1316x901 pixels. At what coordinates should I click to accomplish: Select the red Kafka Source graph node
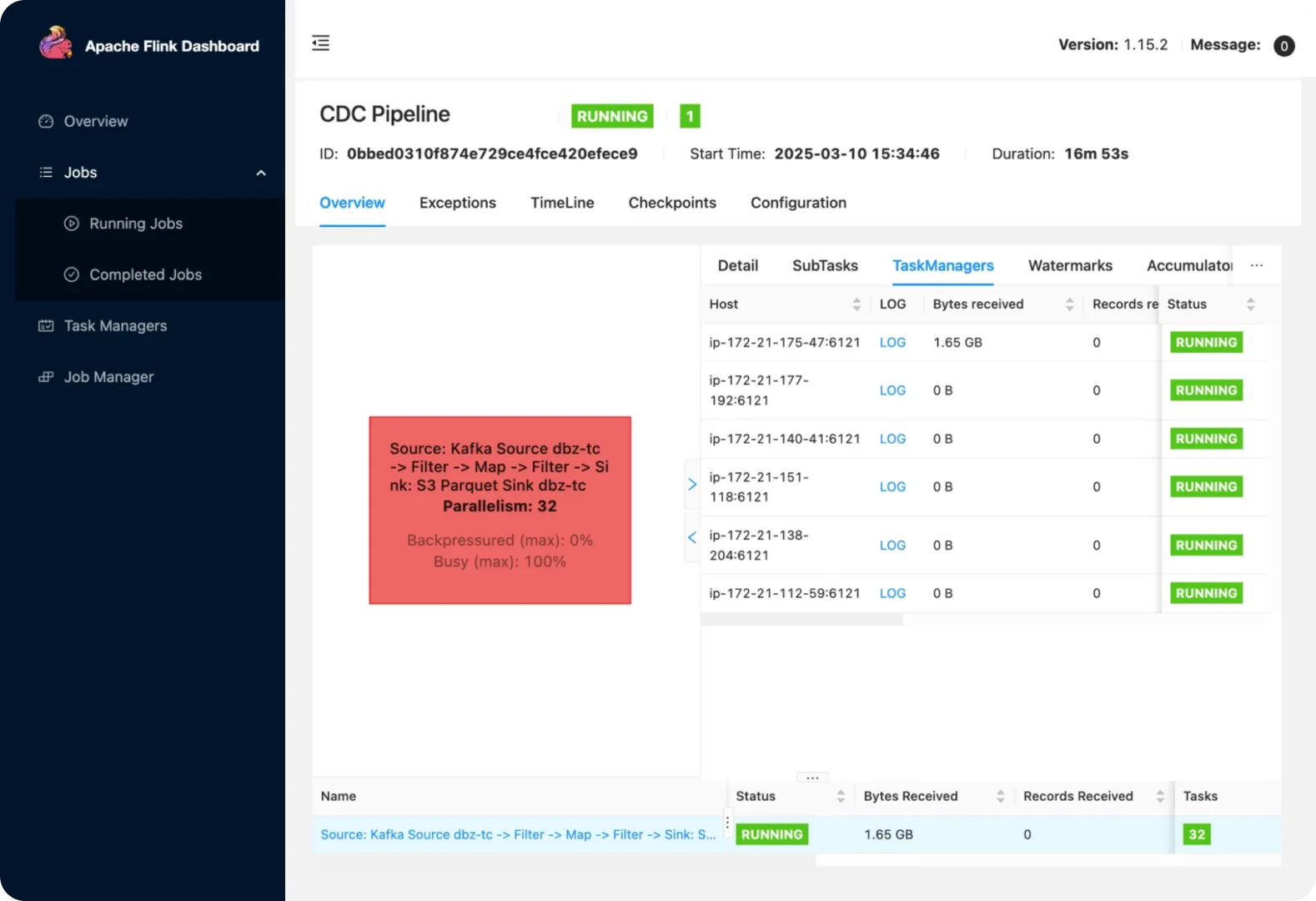[500, 510]
